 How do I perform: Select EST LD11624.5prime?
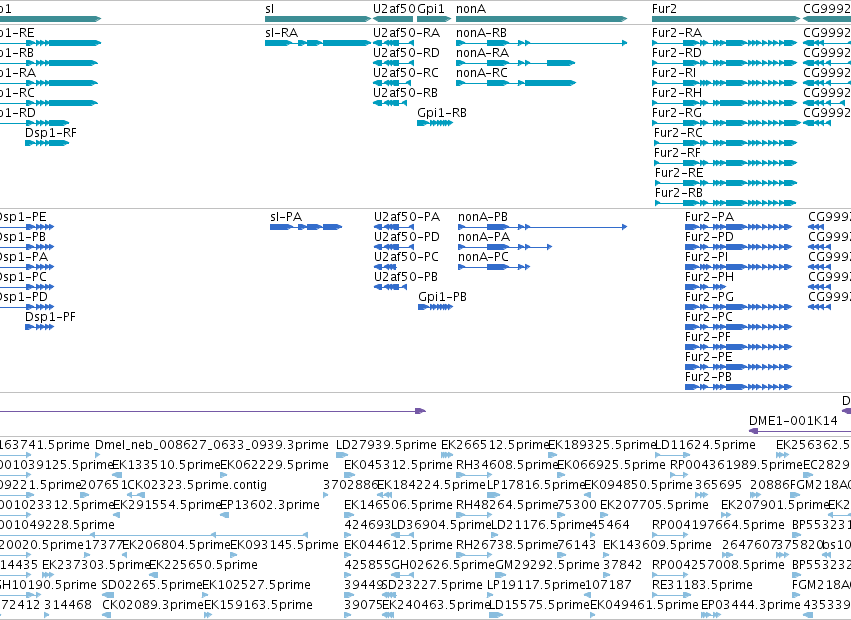click(706, 445)
